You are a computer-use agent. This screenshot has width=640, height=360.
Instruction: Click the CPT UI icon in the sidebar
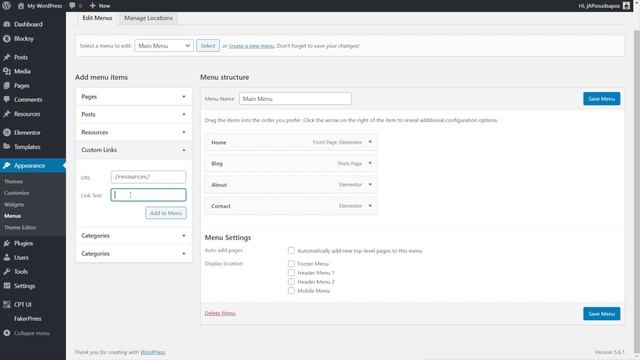7,304
